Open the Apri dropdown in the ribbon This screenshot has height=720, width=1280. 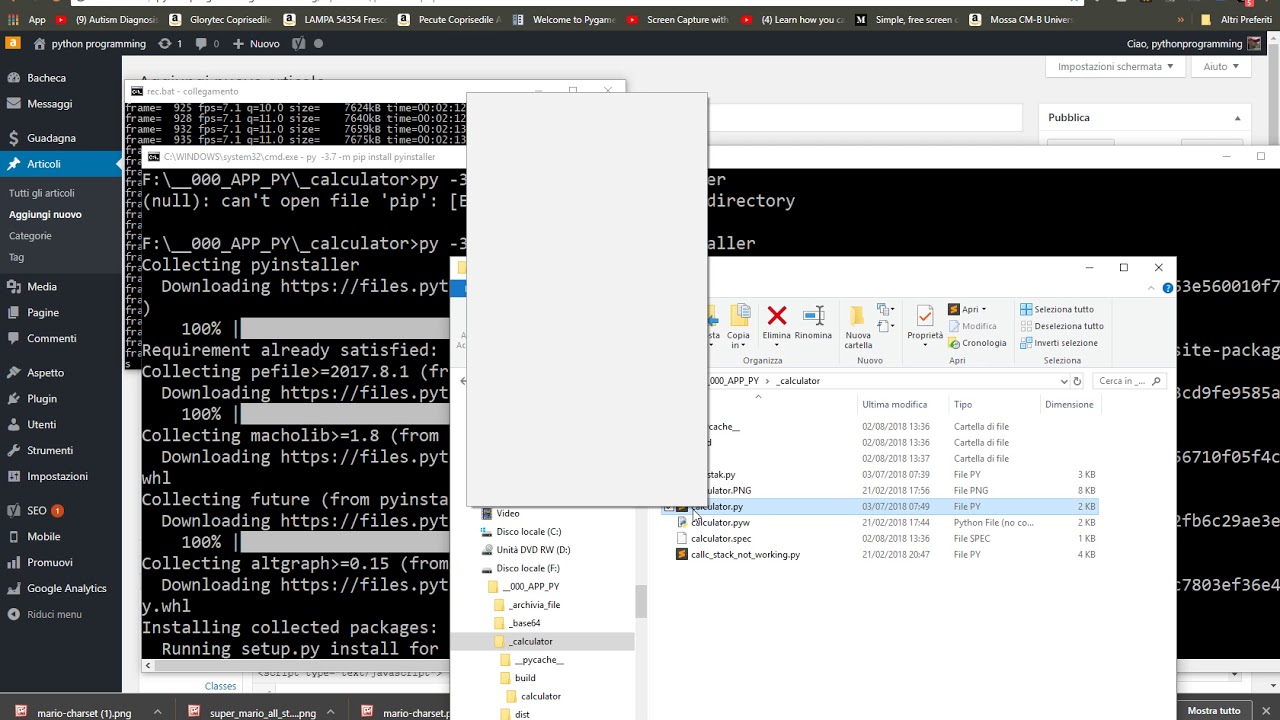967,309
